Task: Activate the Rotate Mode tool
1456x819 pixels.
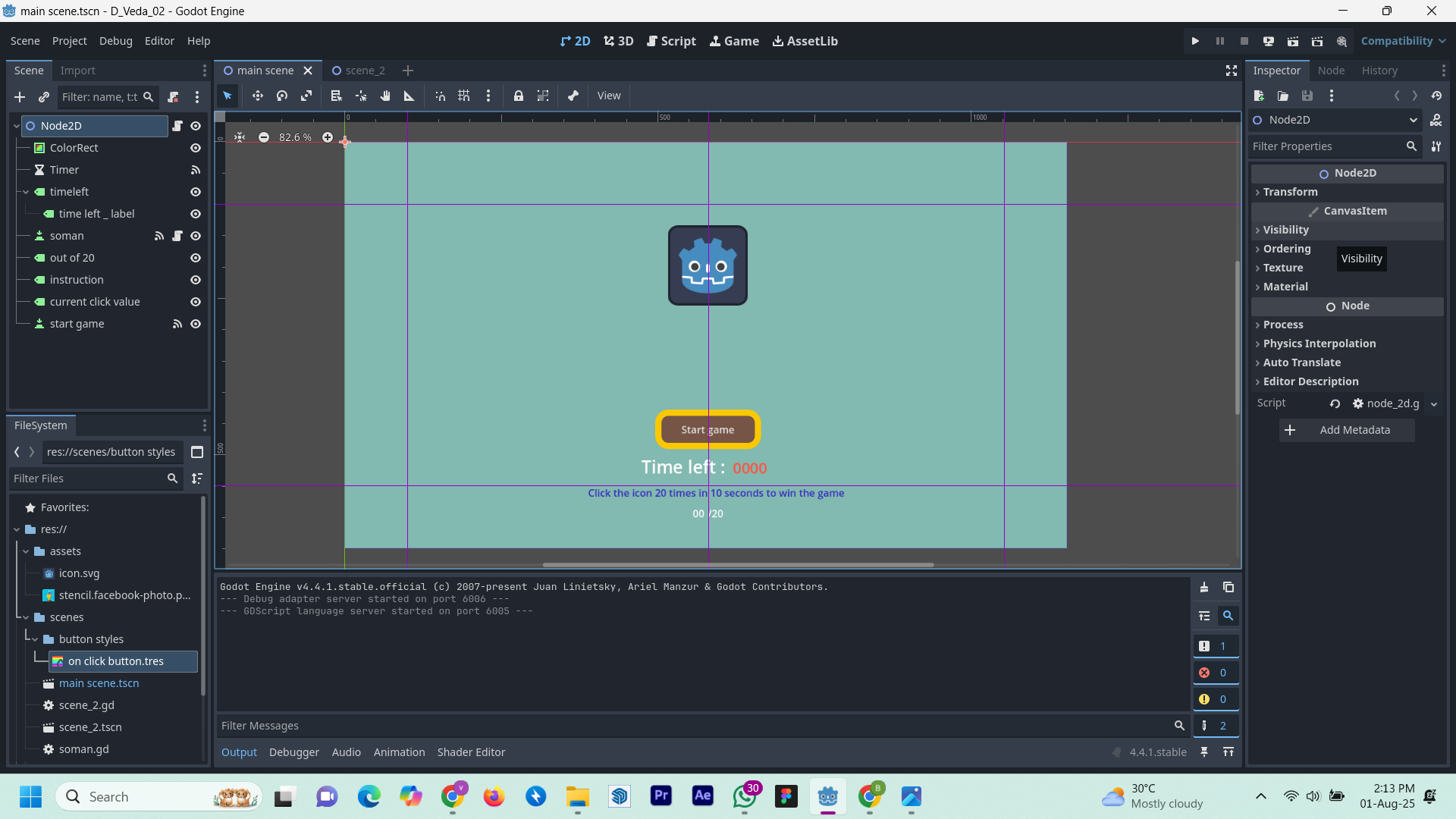Action: [x=282, y=96]
